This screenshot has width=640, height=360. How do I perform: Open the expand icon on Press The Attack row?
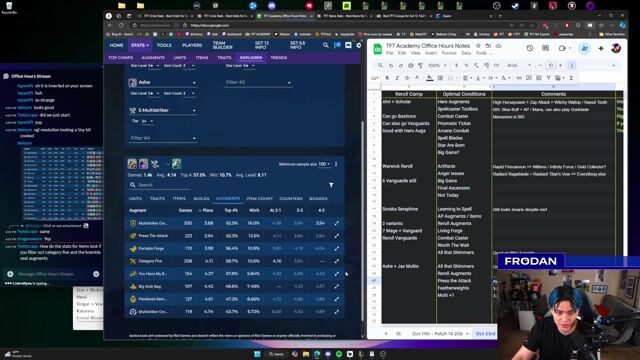pyautogui.click(x=336, y=236)
